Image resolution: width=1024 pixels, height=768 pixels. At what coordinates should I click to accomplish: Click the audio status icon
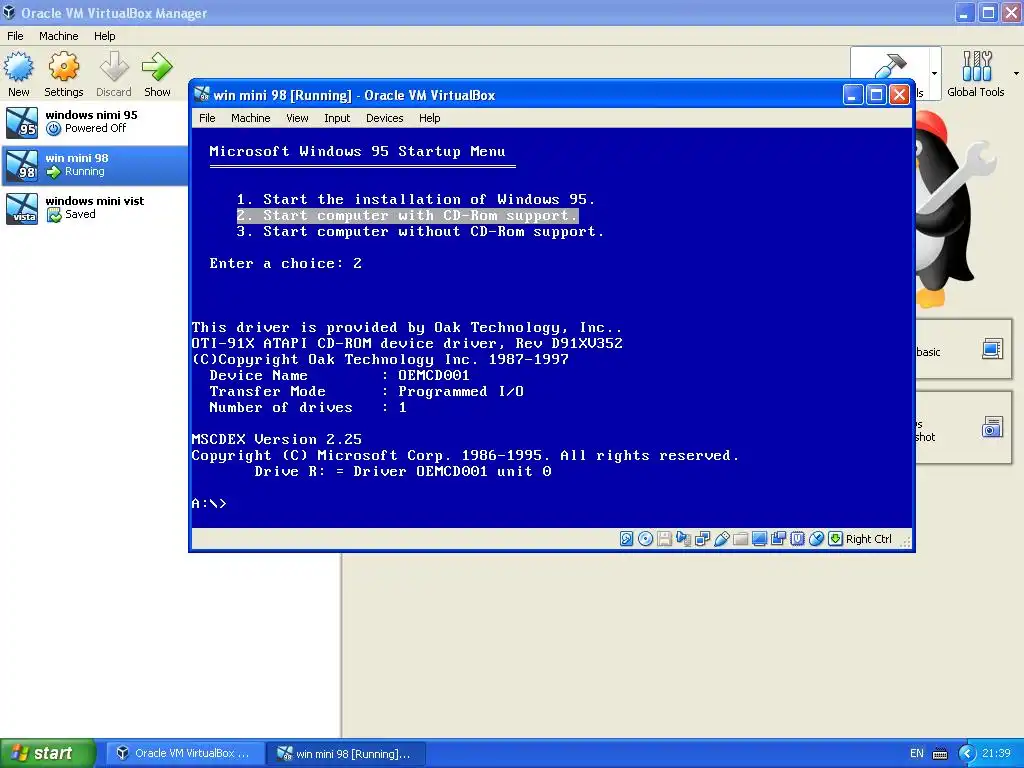point(683,539)
